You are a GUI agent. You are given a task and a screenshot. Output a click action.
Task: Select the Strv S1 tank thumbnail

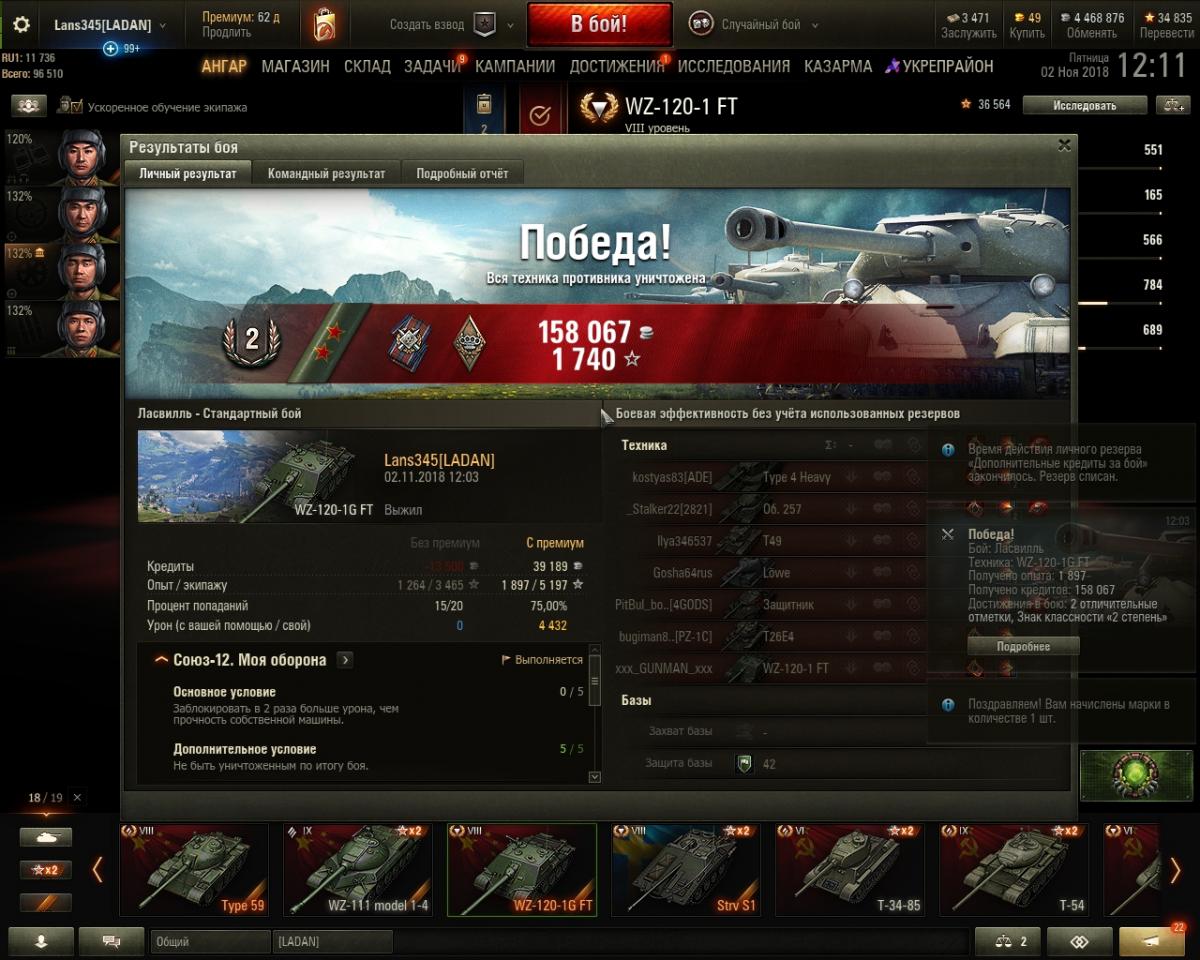point(686,869)
